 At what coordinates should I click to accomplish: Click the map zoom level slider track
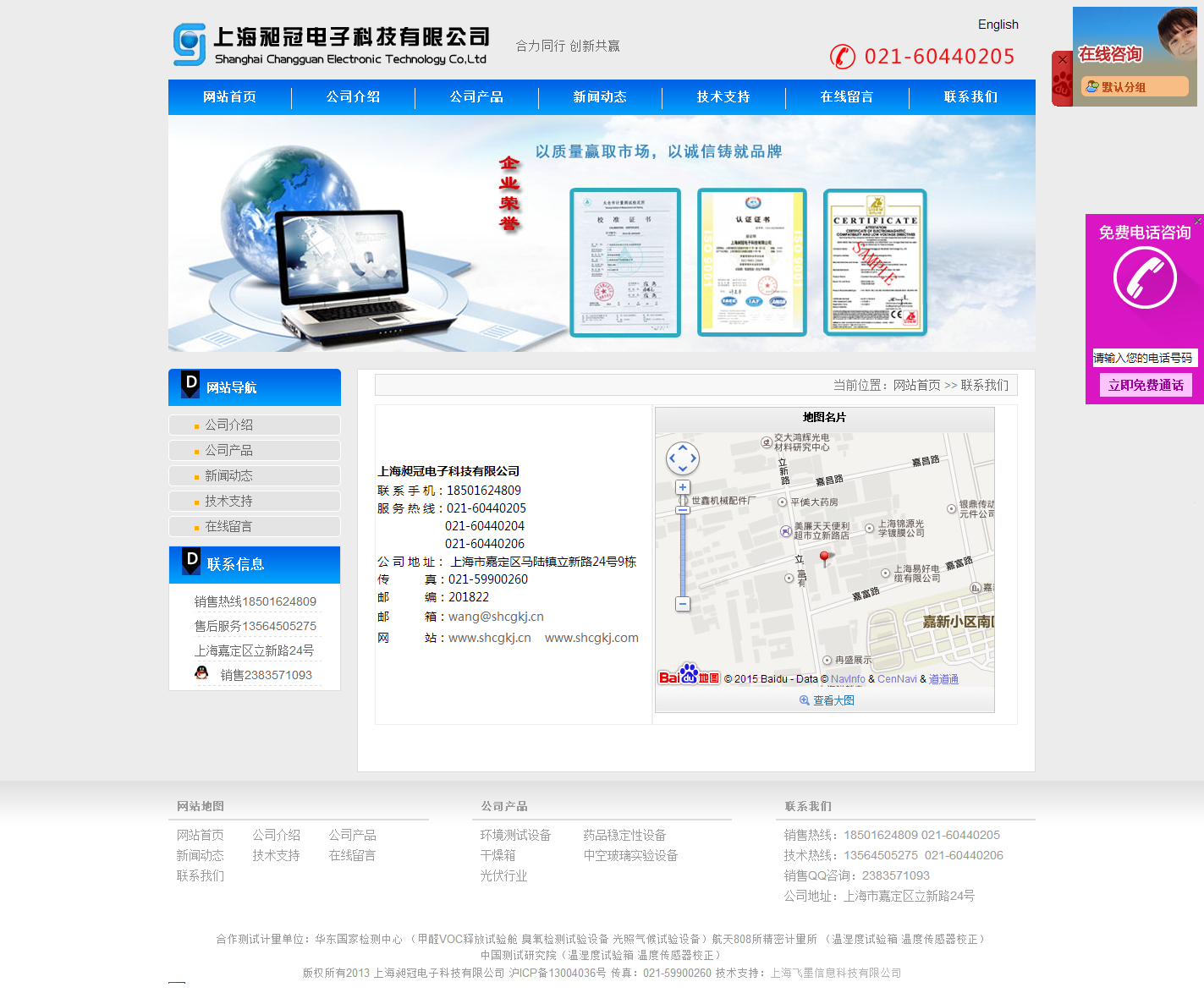point(683,554)
